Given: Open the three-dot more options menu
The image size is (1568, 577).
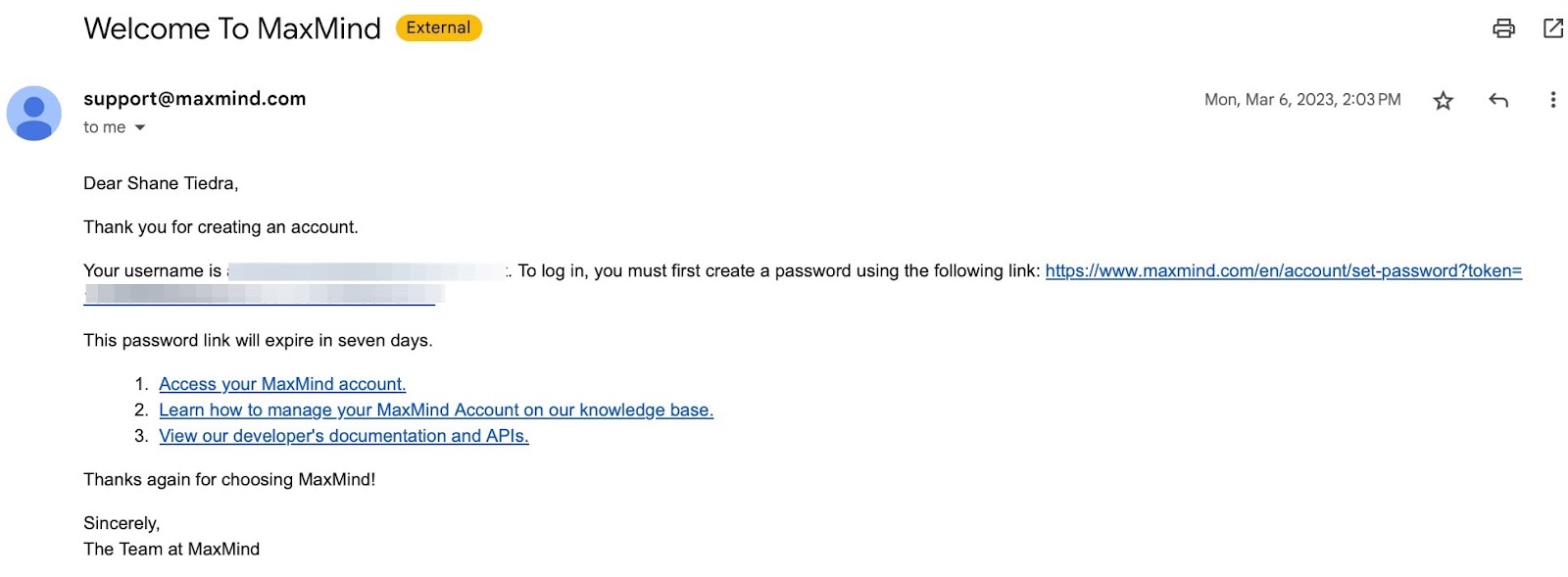Looking at the screenshot, I should 1552,100.
